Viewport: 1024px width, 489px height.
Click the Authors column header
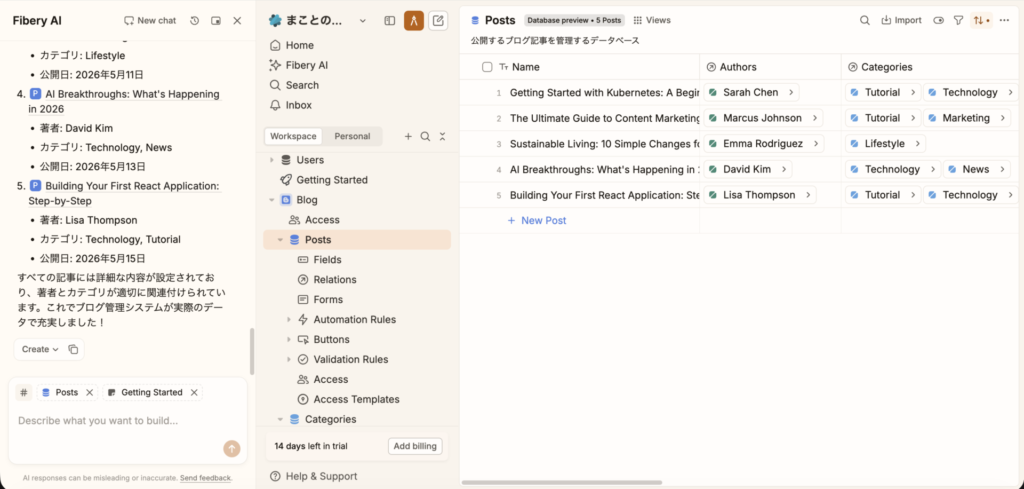770,67
